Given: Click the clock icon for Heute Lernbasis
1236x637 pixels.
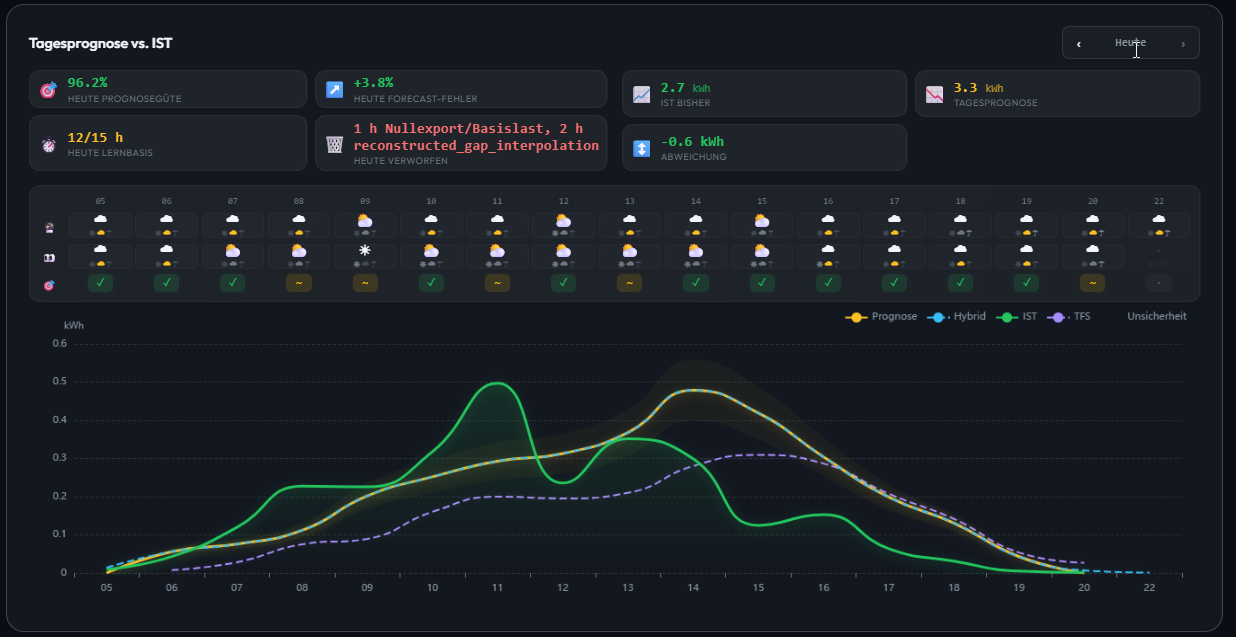Looking at the screenshot, I should [49, 145].
